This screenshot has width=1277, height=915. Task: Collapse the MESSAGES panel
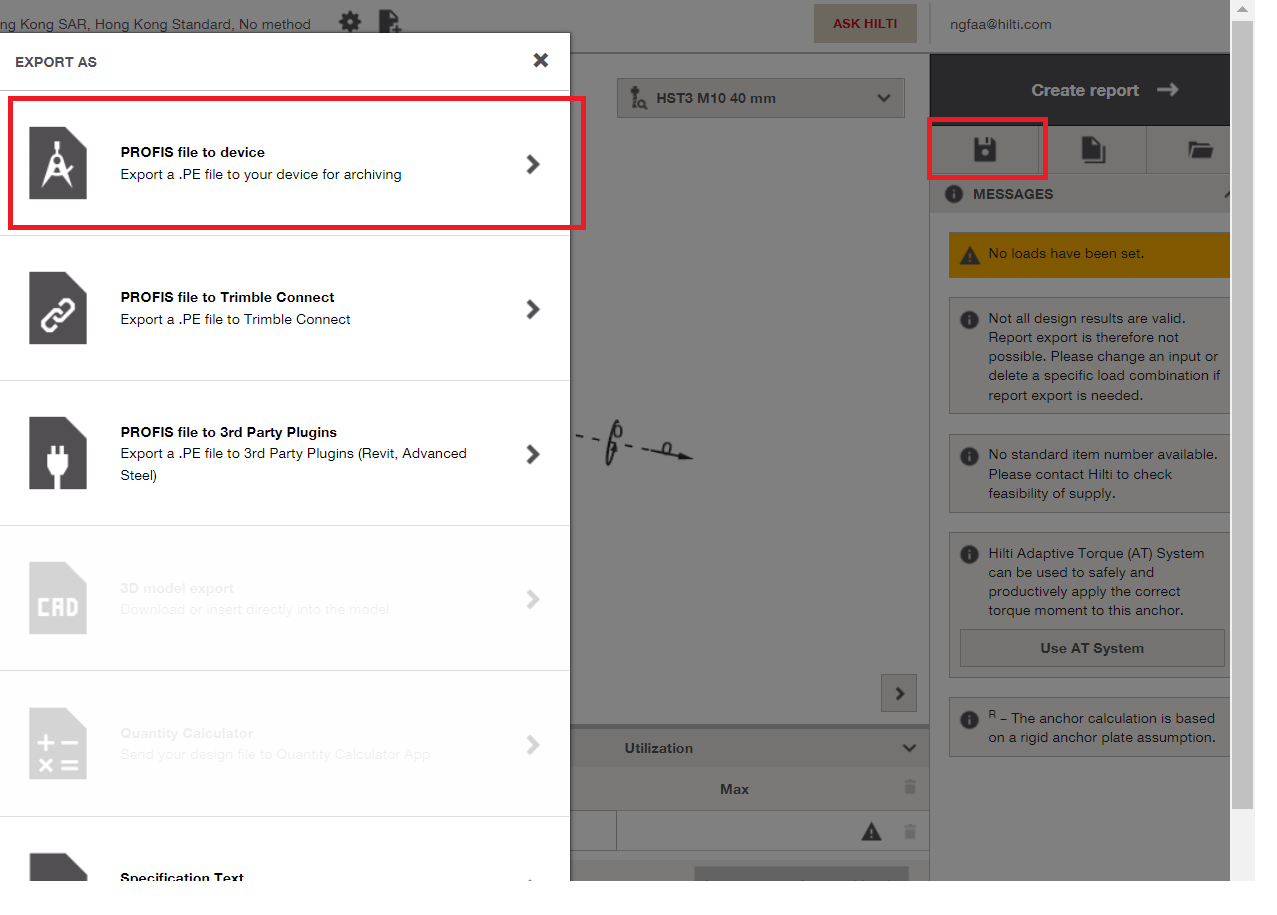click(1228, 193)
